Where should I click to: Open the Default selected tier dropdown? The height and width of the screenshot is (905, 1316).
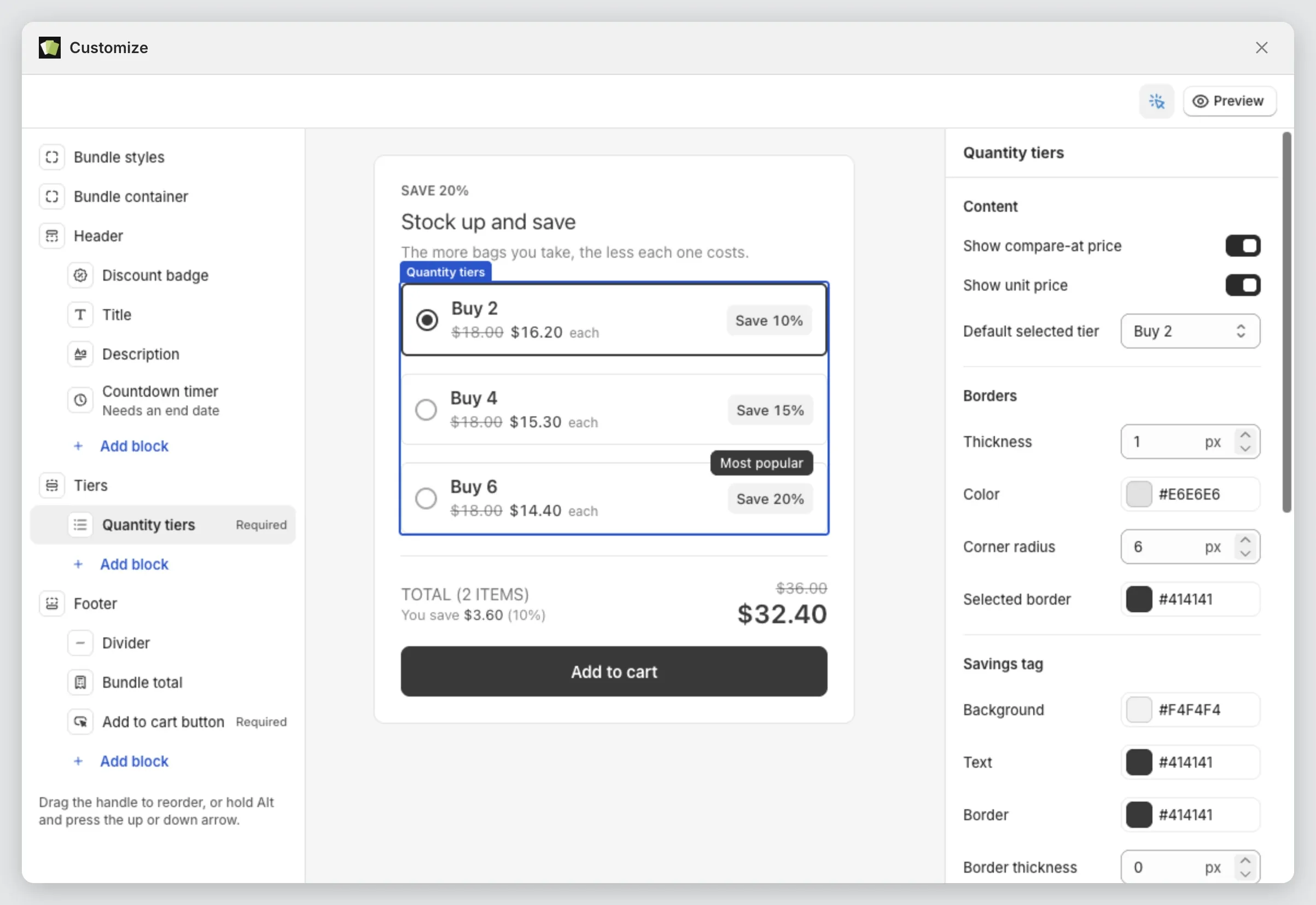[x=1190, y=331]
